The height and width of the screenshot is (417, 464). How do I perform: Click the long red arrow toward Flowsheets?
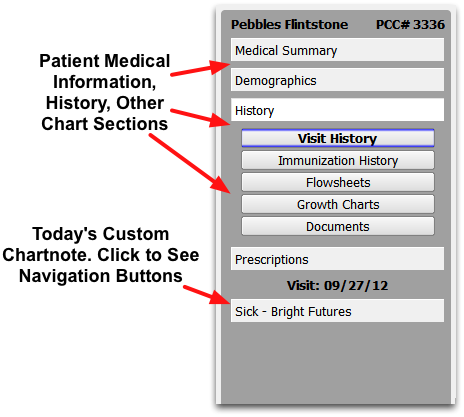pos(189,163)
